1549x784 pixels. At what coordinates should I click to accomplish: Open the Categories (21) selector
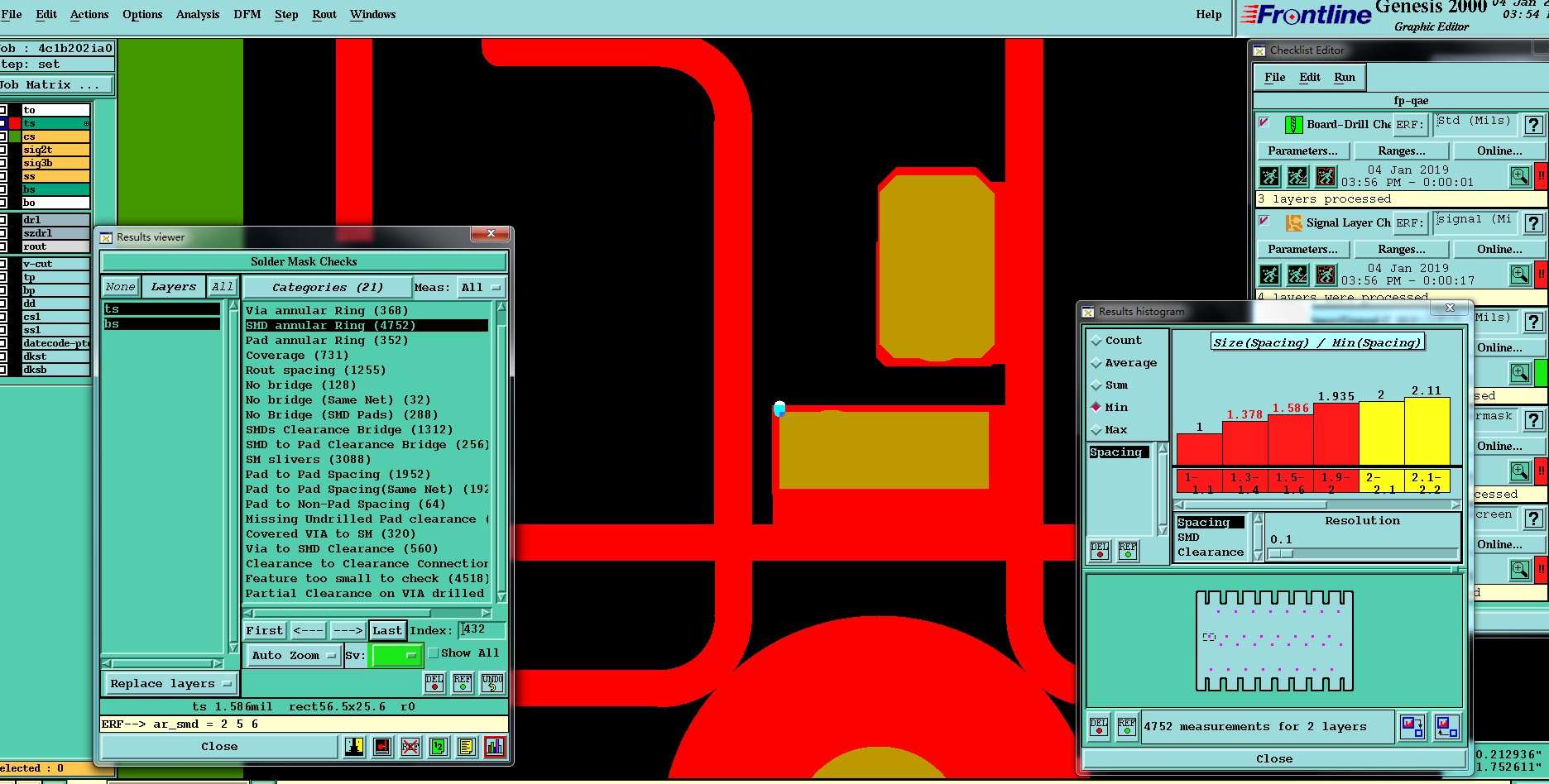pos(327,288)
